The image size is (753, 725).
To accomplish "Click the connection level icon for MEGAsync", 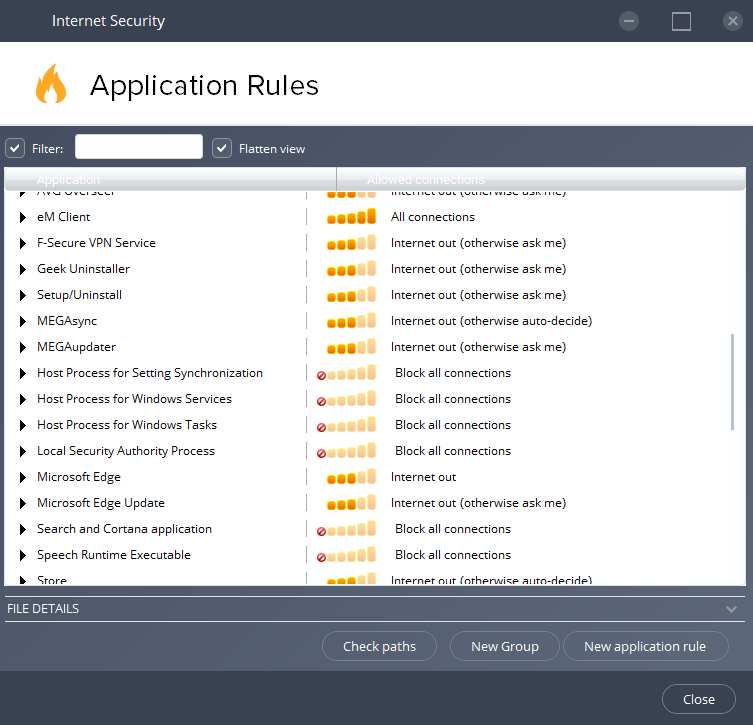I will point(351,320).
